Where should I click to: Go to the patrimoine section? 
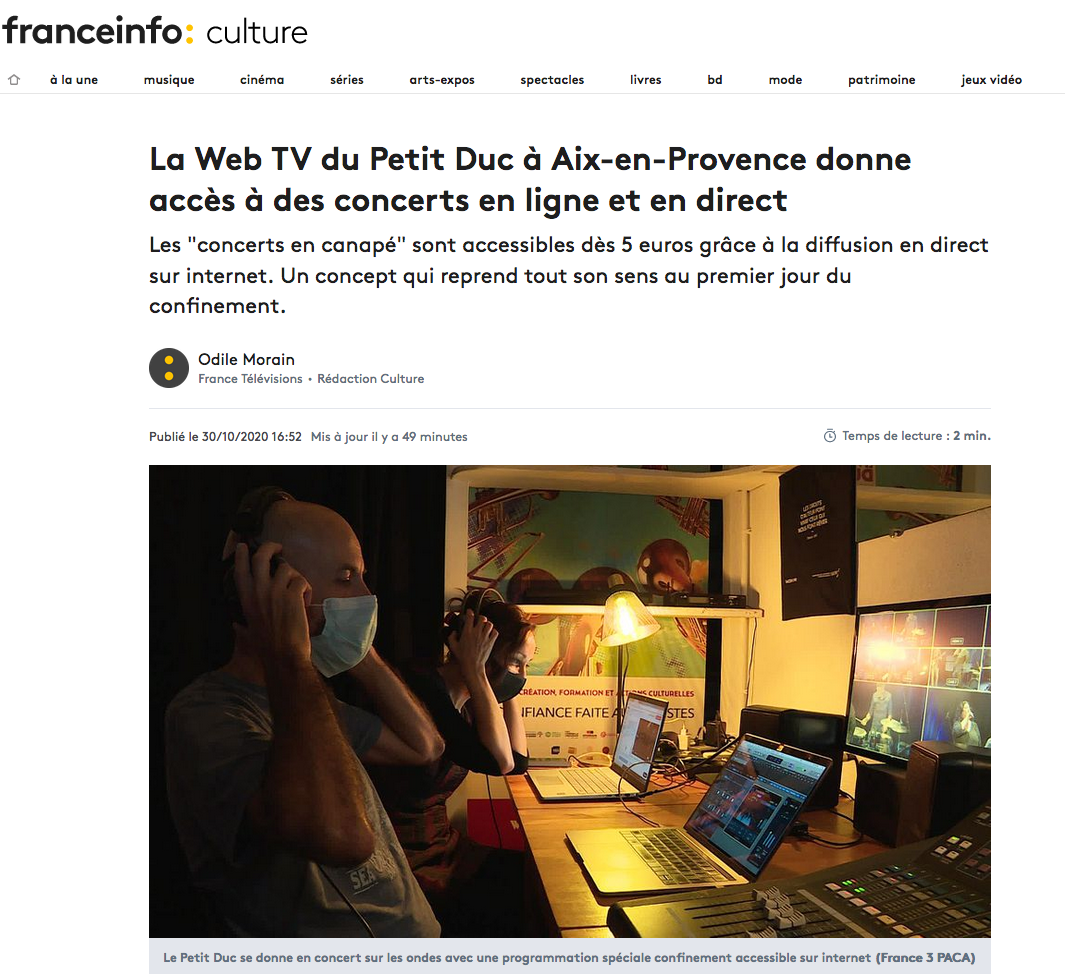click(x=882, y=79)
